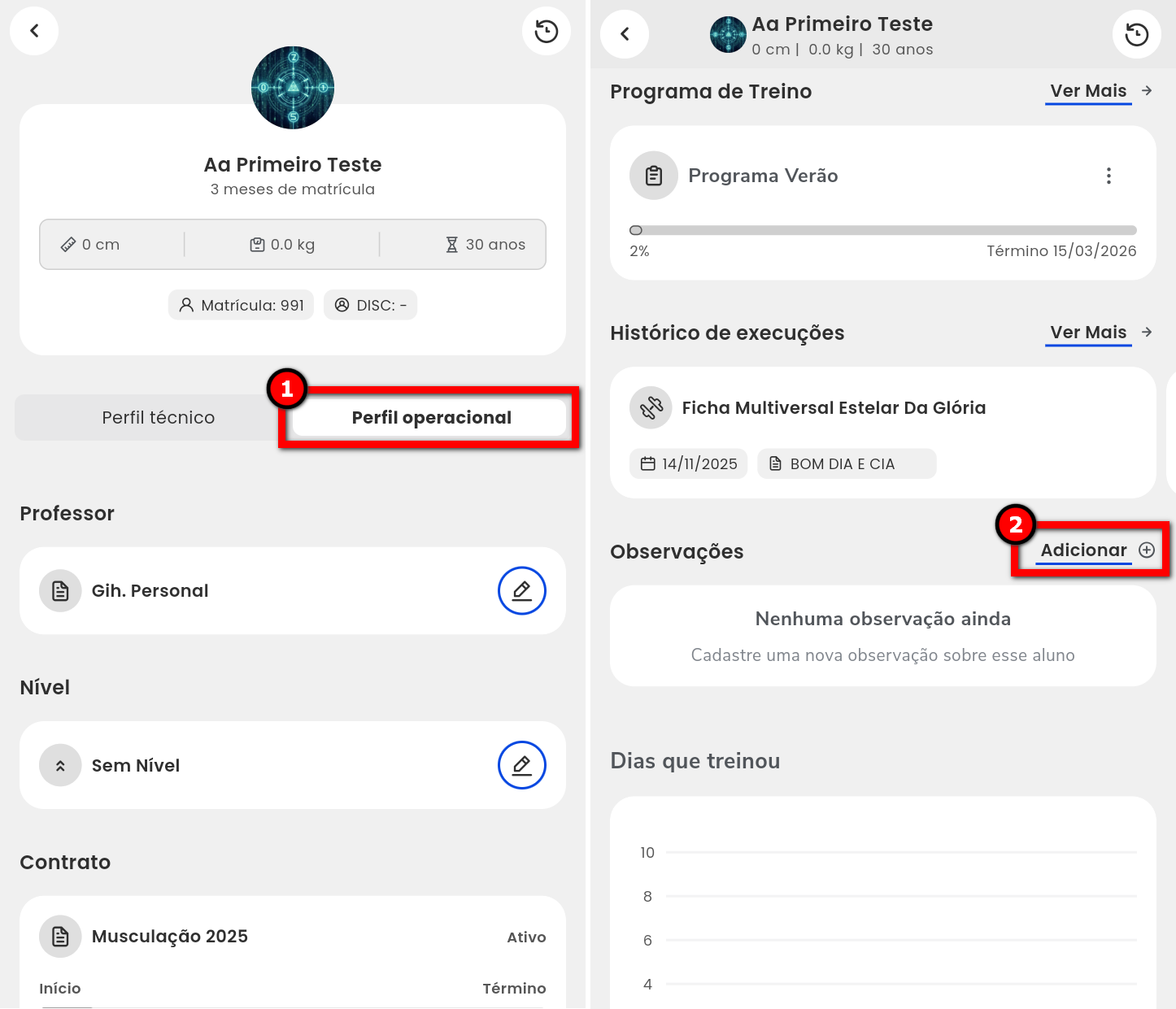
Task: Expand arrow next to Histórico Ver Mais
Action: point(1147,333)
